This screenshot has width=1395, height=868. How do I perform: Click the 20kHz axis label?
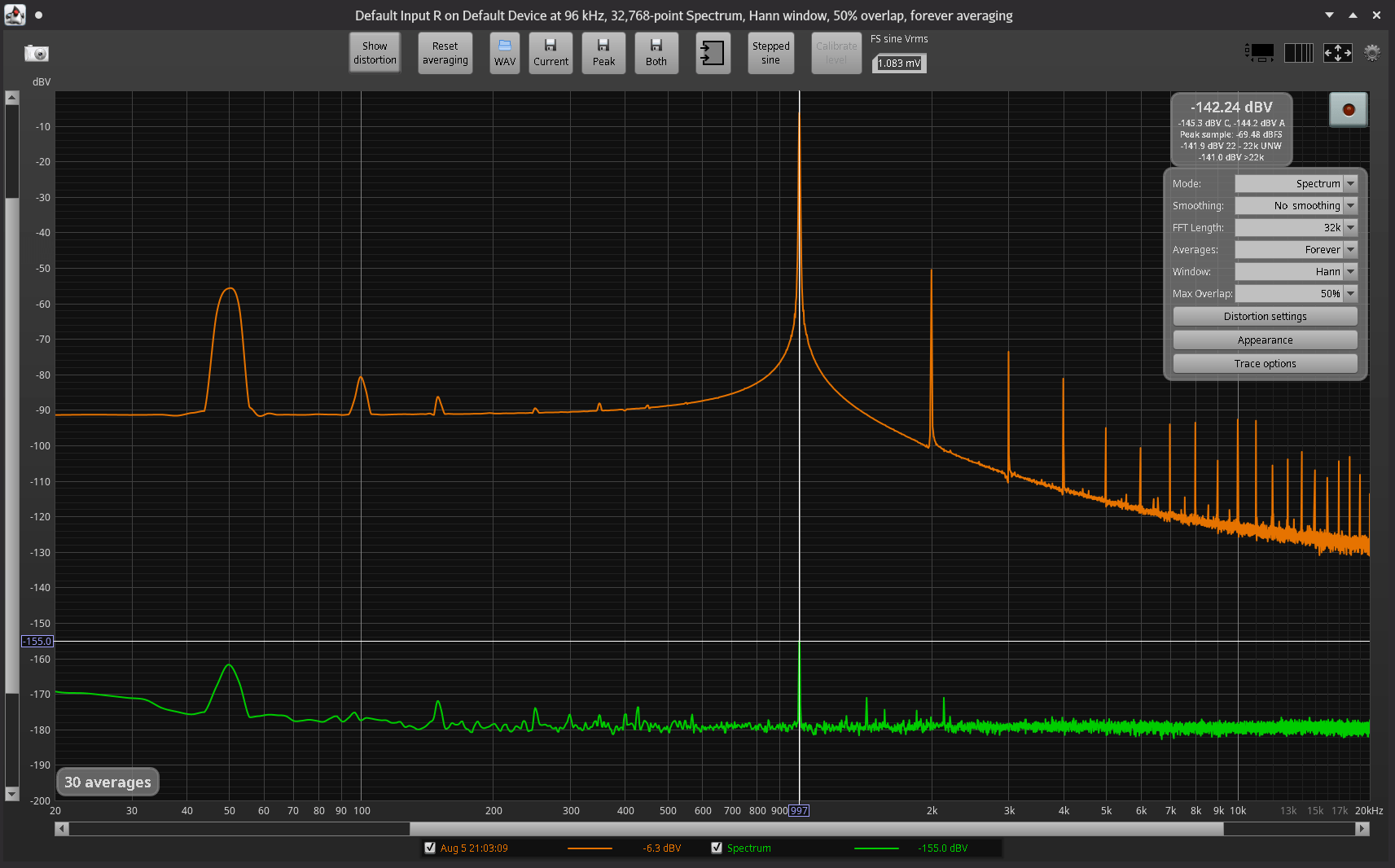click(1369, 811)
